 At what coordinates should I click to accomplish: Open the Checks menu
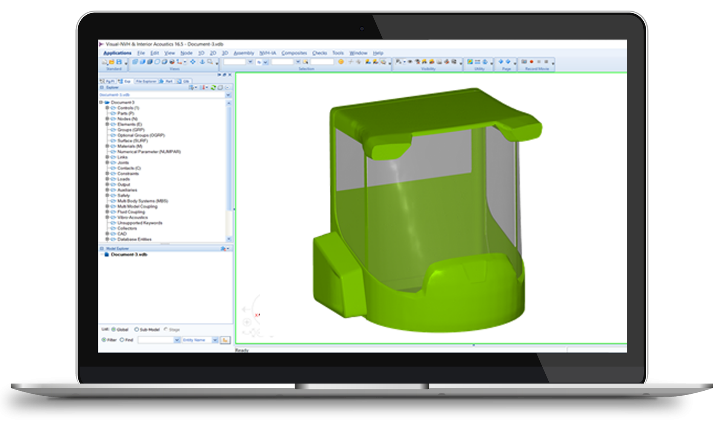[x=320, y=53]
